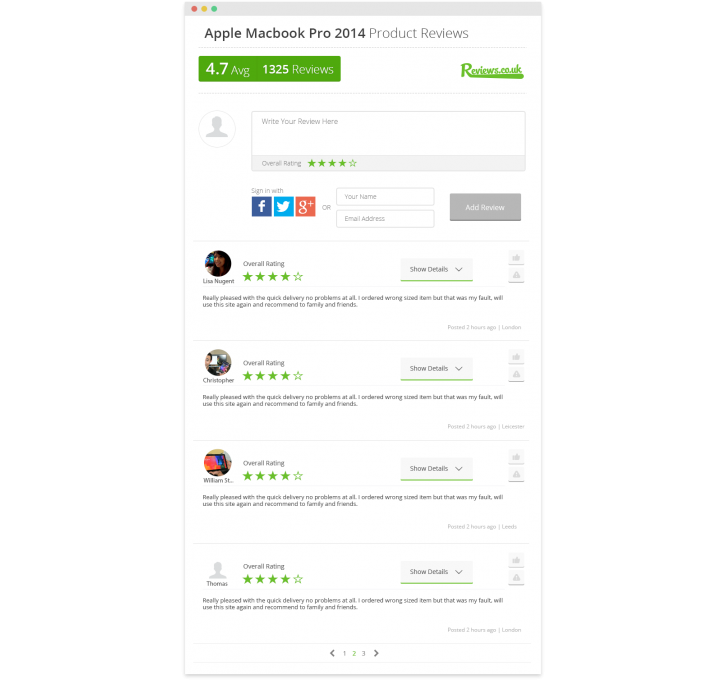Select the first star in review form rating
Screen dimensions: 725x680
coord(312,163)
